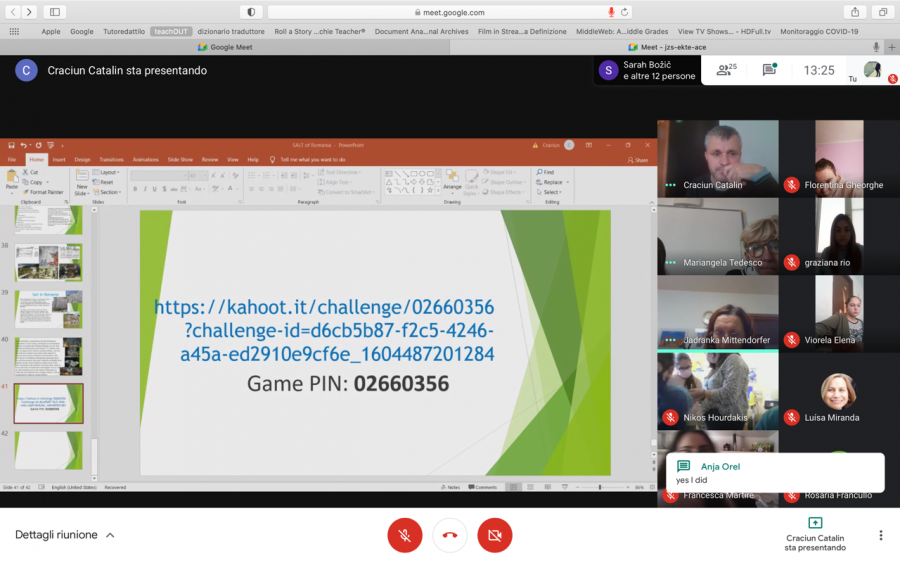
Task: Click the meet.google.com address bar
Action: pyautogui.click(x=449, y=12)
